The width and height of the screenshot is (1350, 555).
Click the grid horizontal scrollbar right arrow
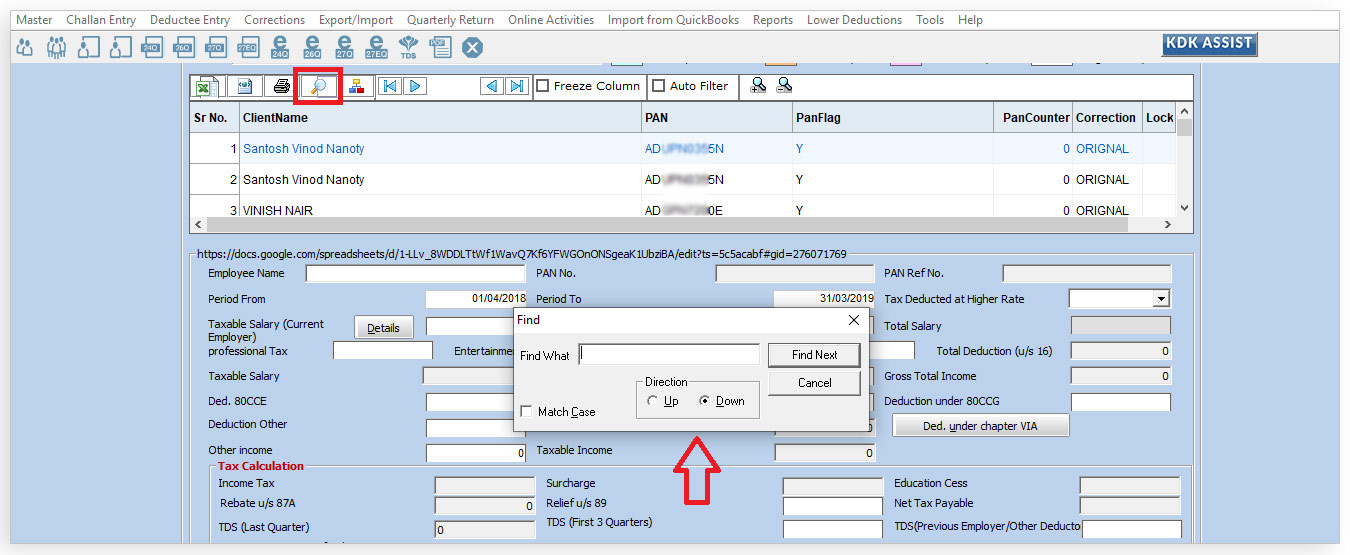point(1169,226)
